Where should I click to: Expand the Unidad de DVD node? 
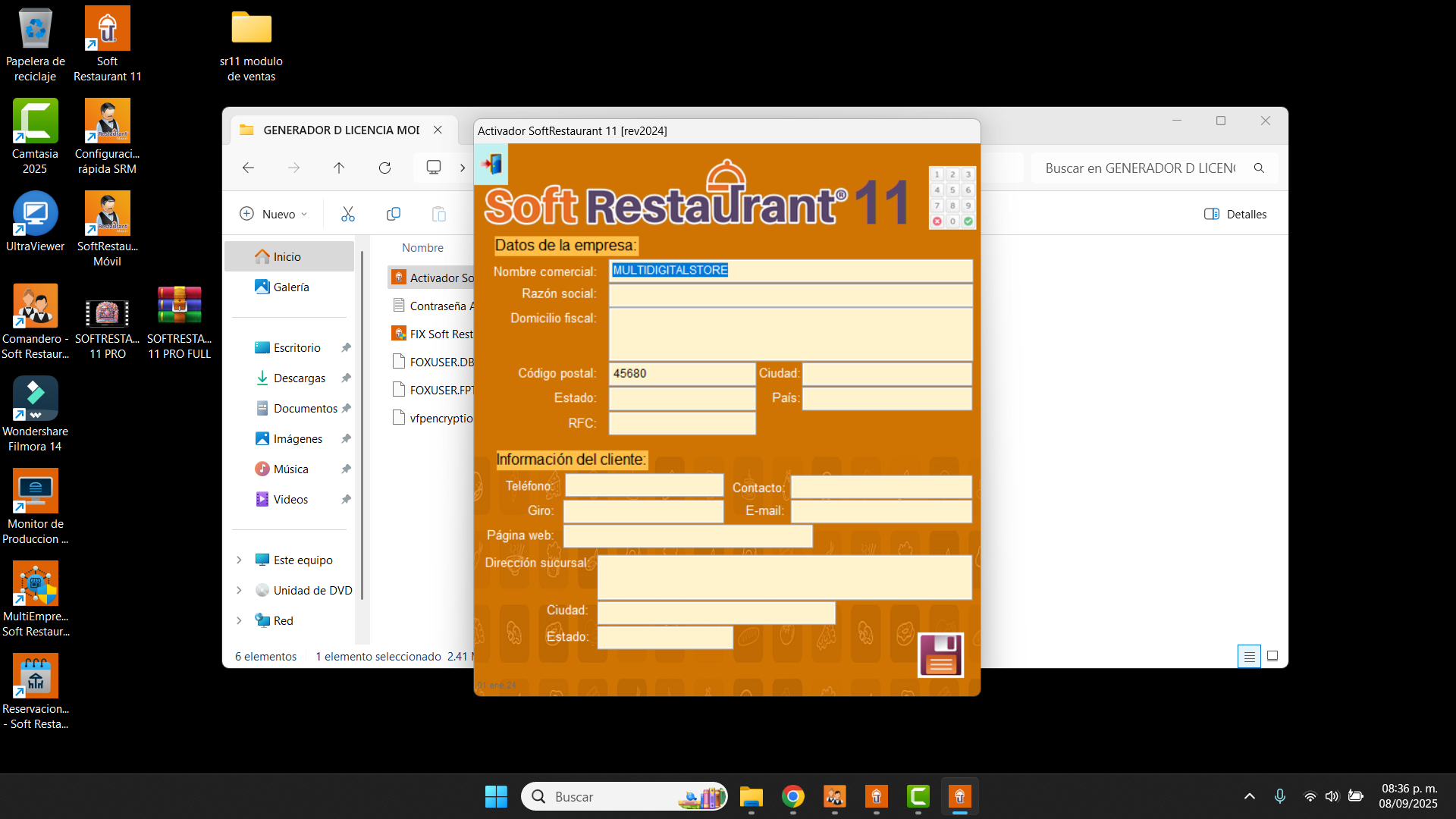[x=240, y=591]
